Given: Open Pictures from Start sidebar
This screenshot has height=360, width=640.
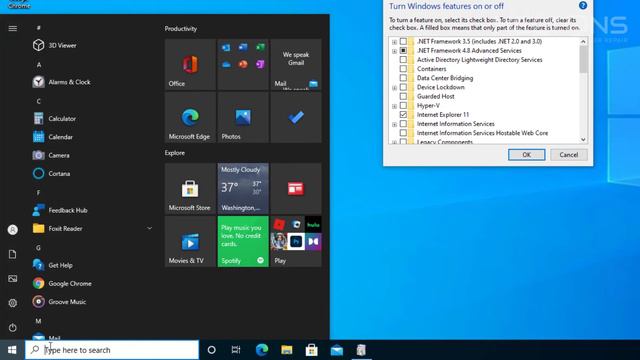Looking at the screenshot, I should [13, 279].
